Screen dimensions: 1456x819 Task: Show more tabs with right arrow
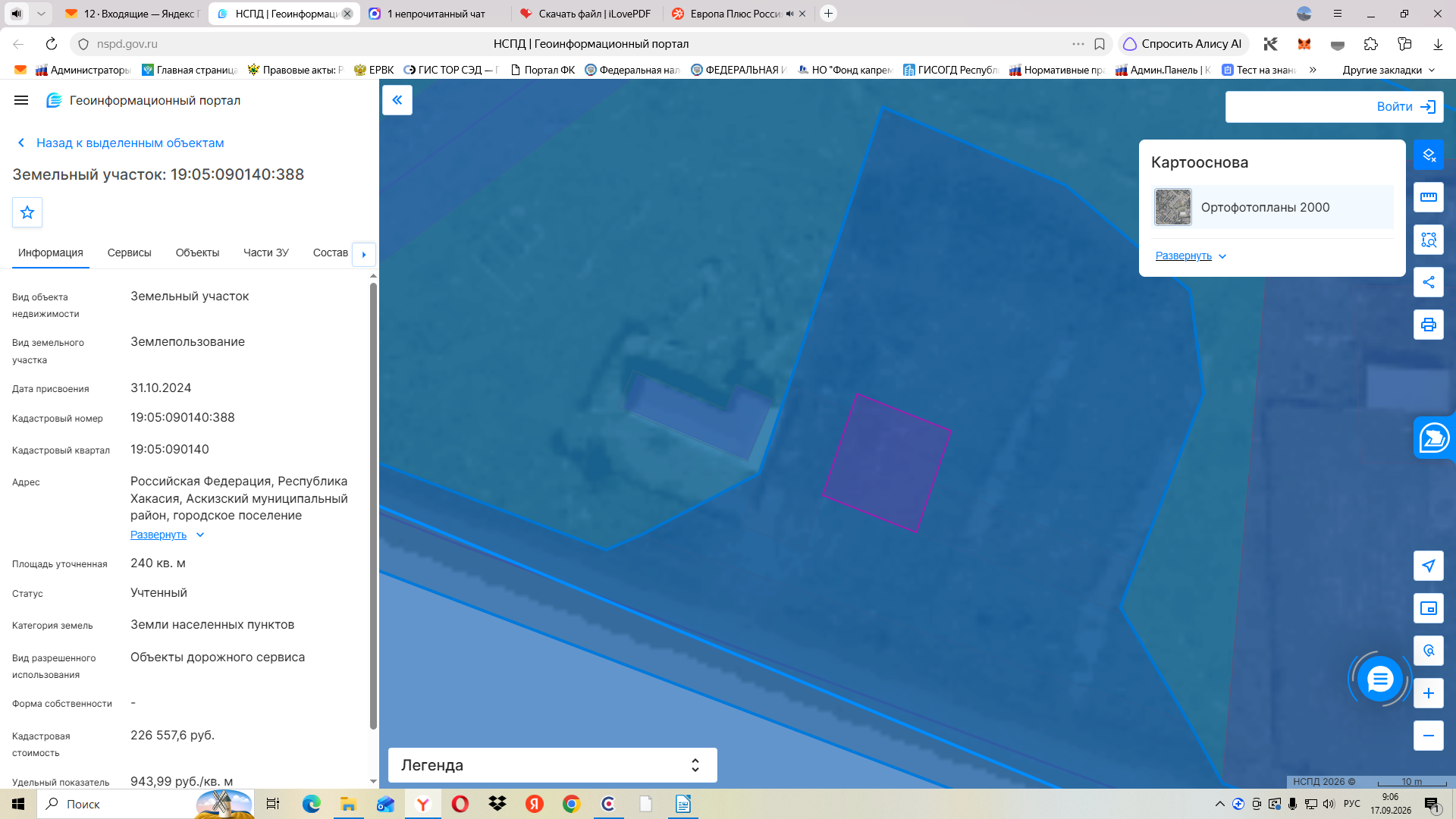click(364, 254)
